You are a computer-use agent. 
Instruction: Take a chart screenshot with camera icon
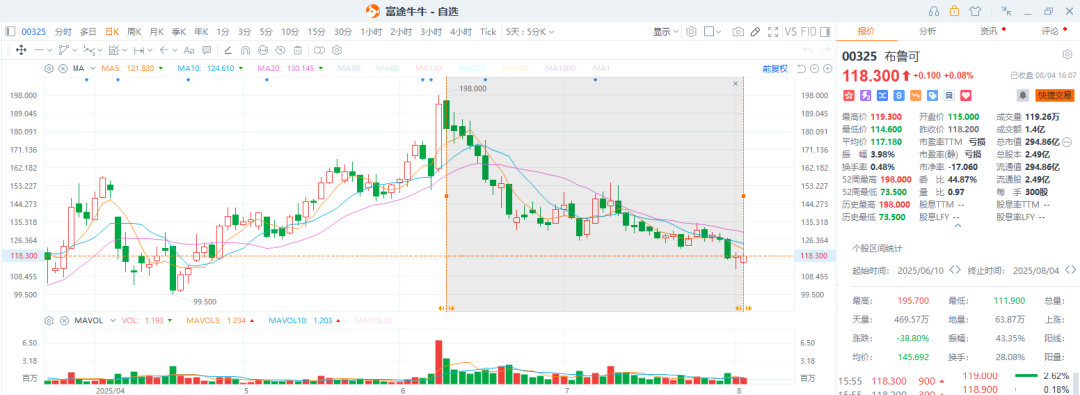(x=738, y=32)
